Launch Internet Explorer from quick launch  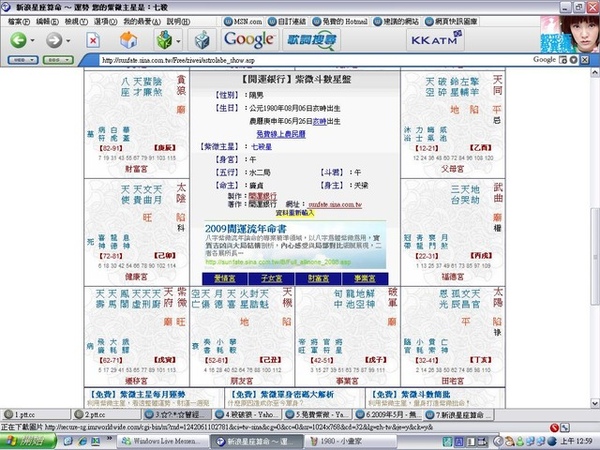[x=82, y=441]
